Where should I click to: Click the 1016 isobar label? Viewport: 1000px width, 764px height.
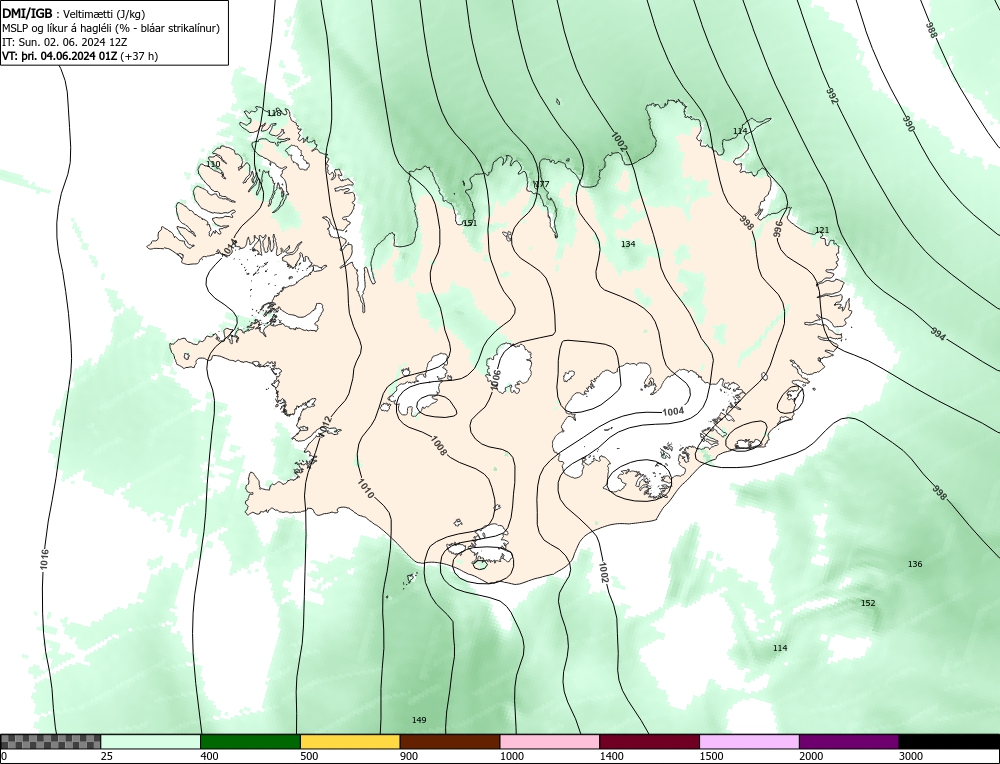point(44,559)
